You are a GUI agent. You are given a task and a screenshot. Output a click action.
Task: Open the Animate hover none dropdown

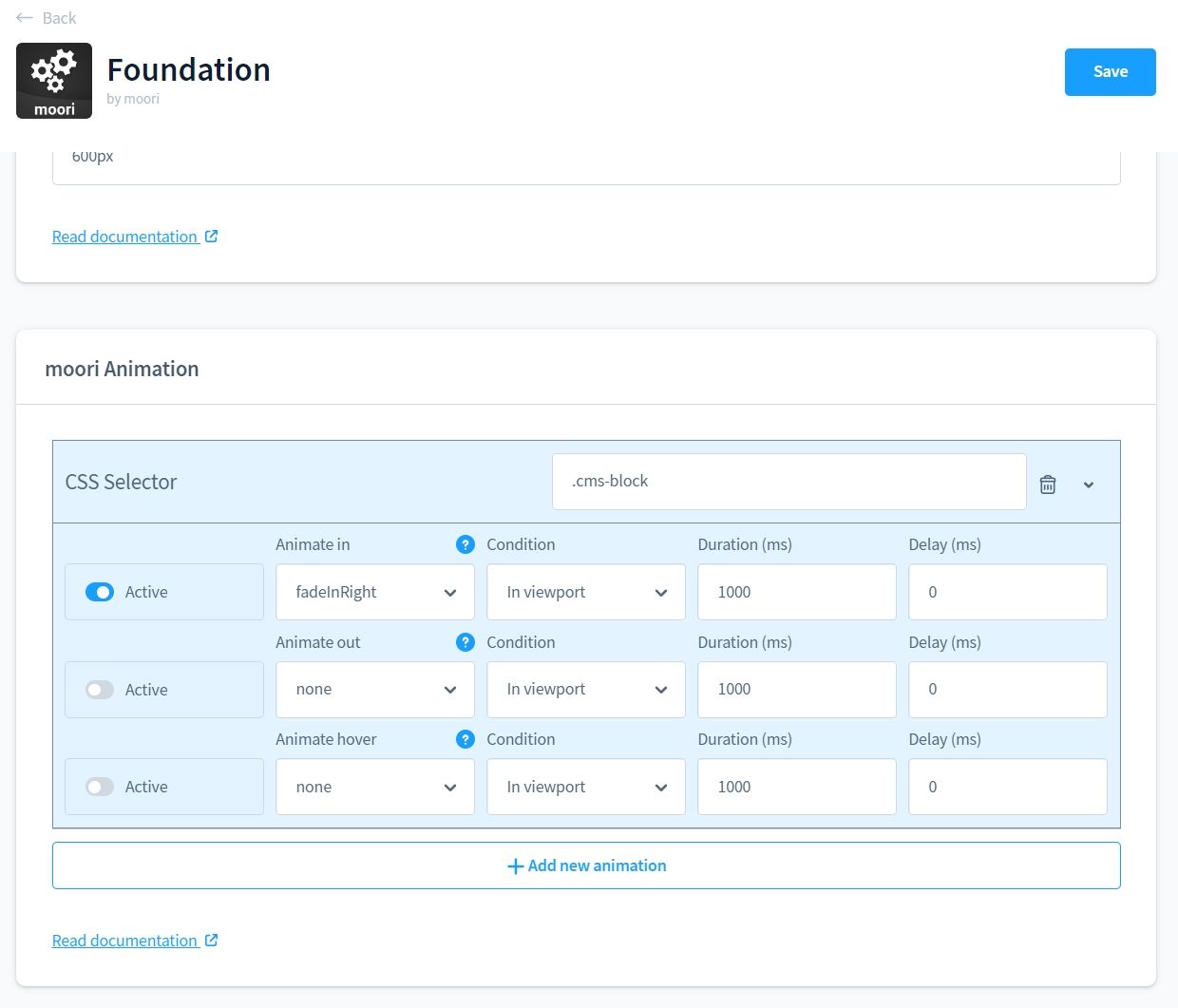pyautogui.click(x=375, y=787)
